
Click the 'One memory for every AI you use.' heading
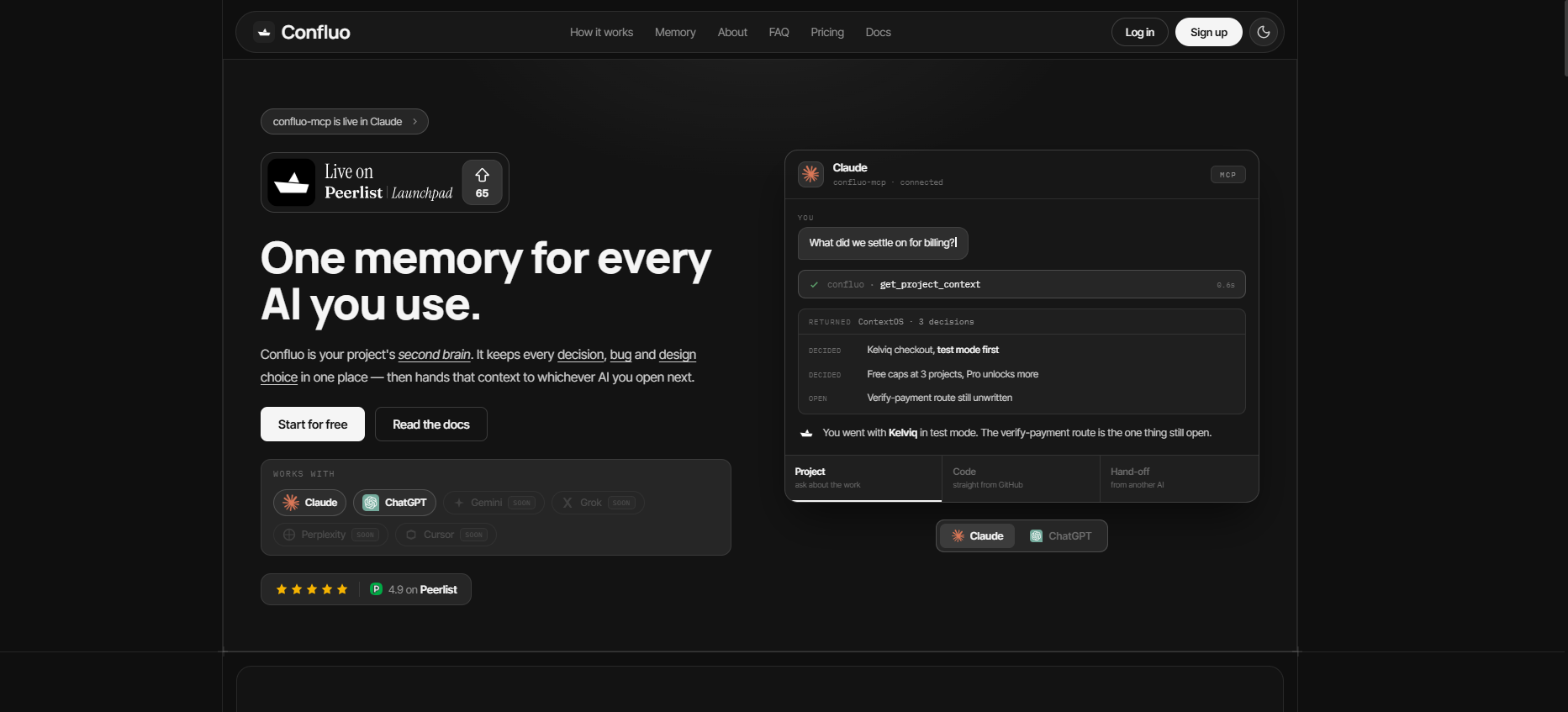486,281
